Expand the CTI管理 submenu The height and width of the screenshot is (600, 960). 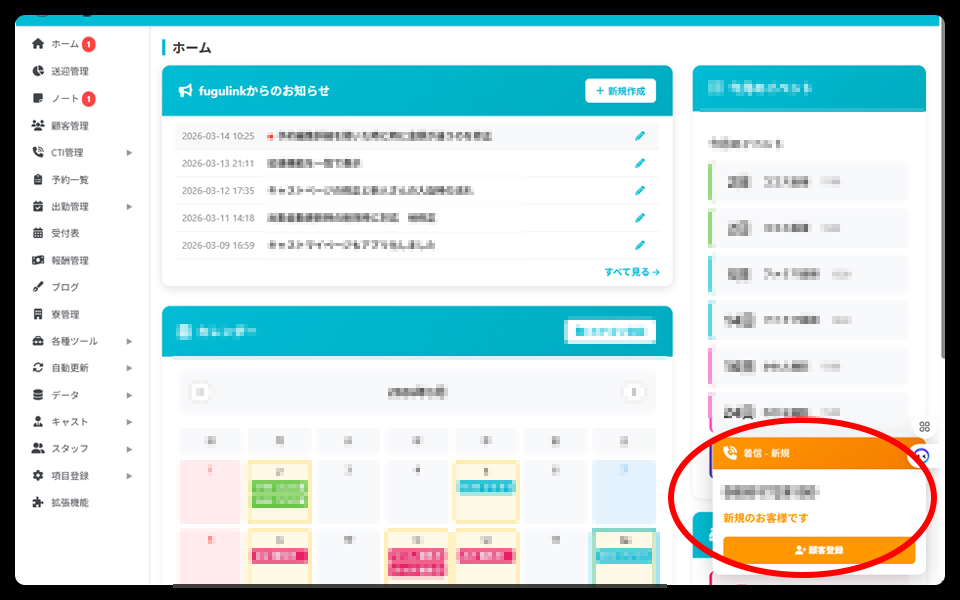coord(129,153)
